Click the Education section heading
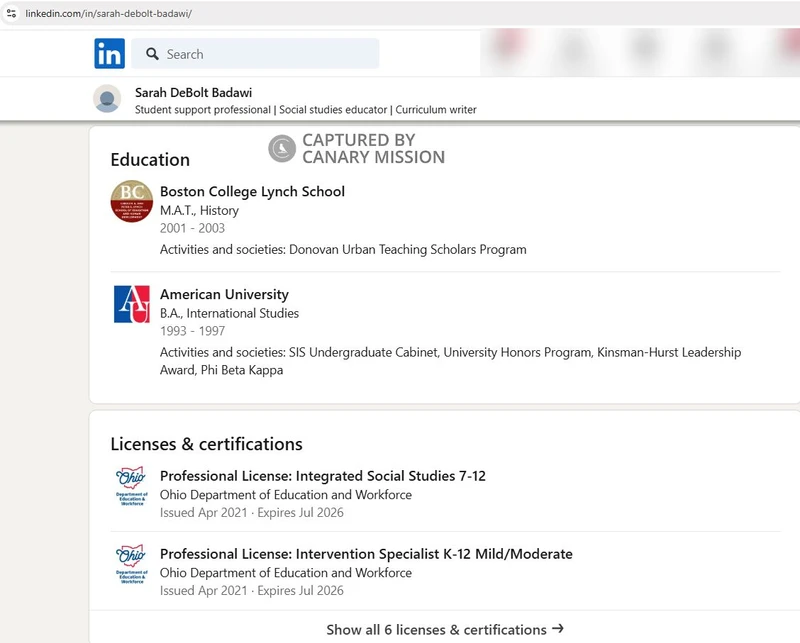 coord(150,160)
